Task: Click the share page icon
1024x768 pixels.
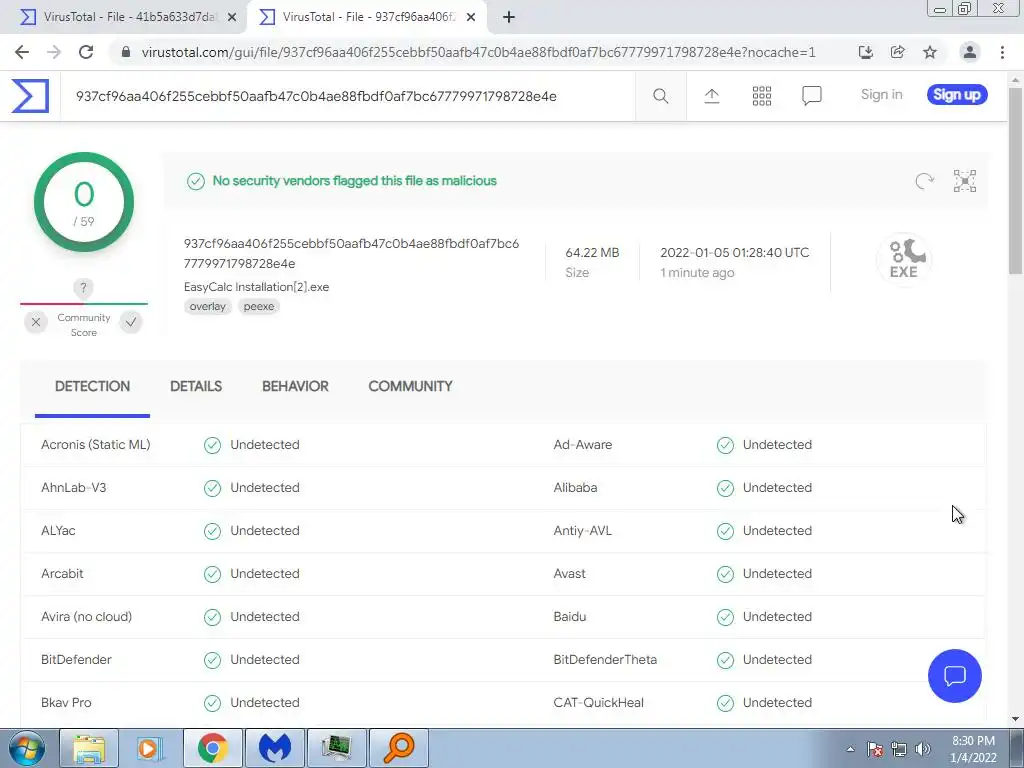Action: [x=898, y=52]
